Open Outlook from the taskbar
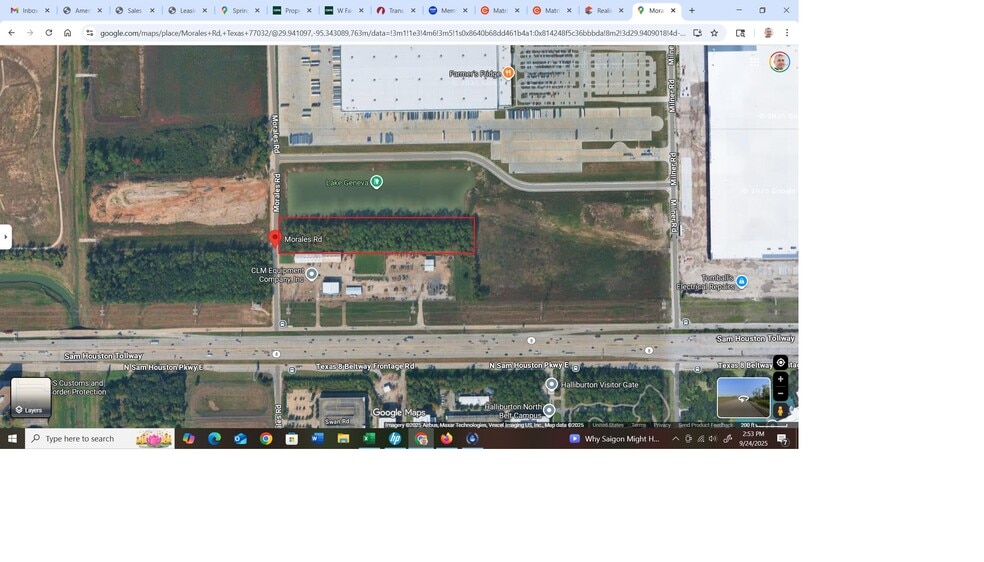Image resolution: width=984 pixels, height=562 pixels. pyautogui.click(x=240, y=438)
